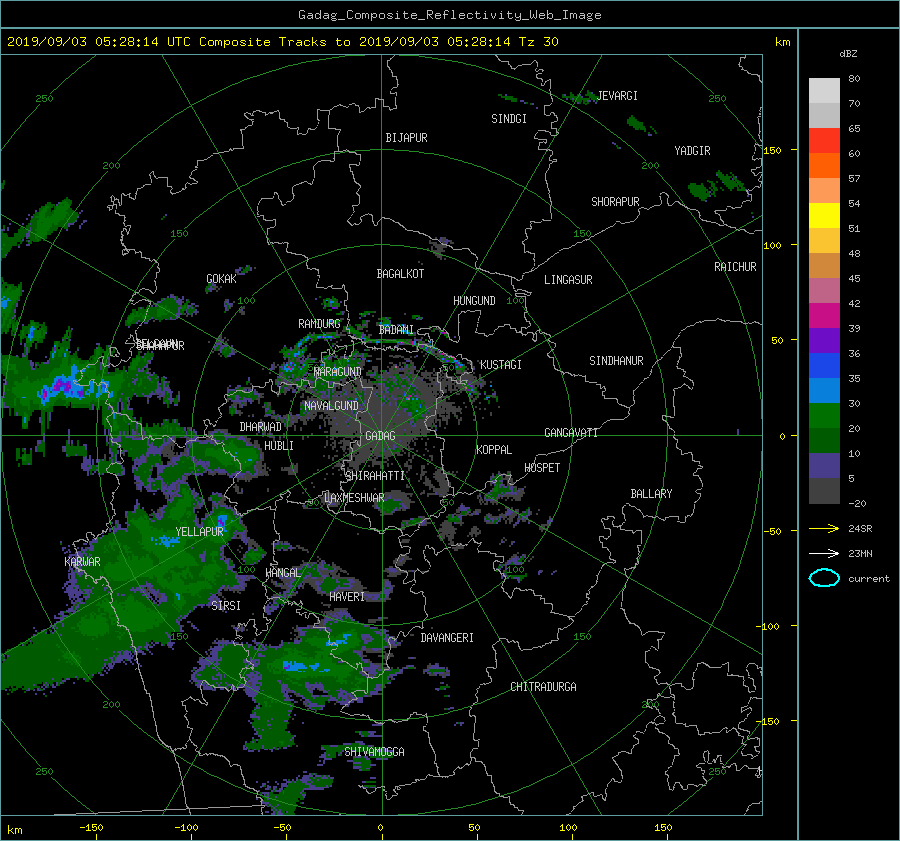Select the BADAMI city label
Image resolution: width=900 pixels, height=841 pixels.
[x=396, y=330]
